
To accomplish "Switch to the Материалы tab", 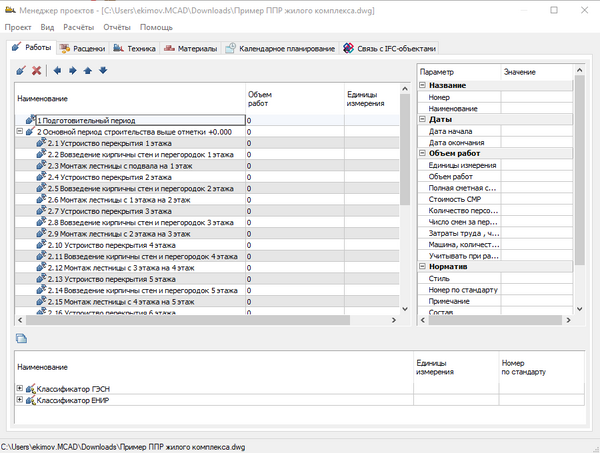I will point(191,49).
